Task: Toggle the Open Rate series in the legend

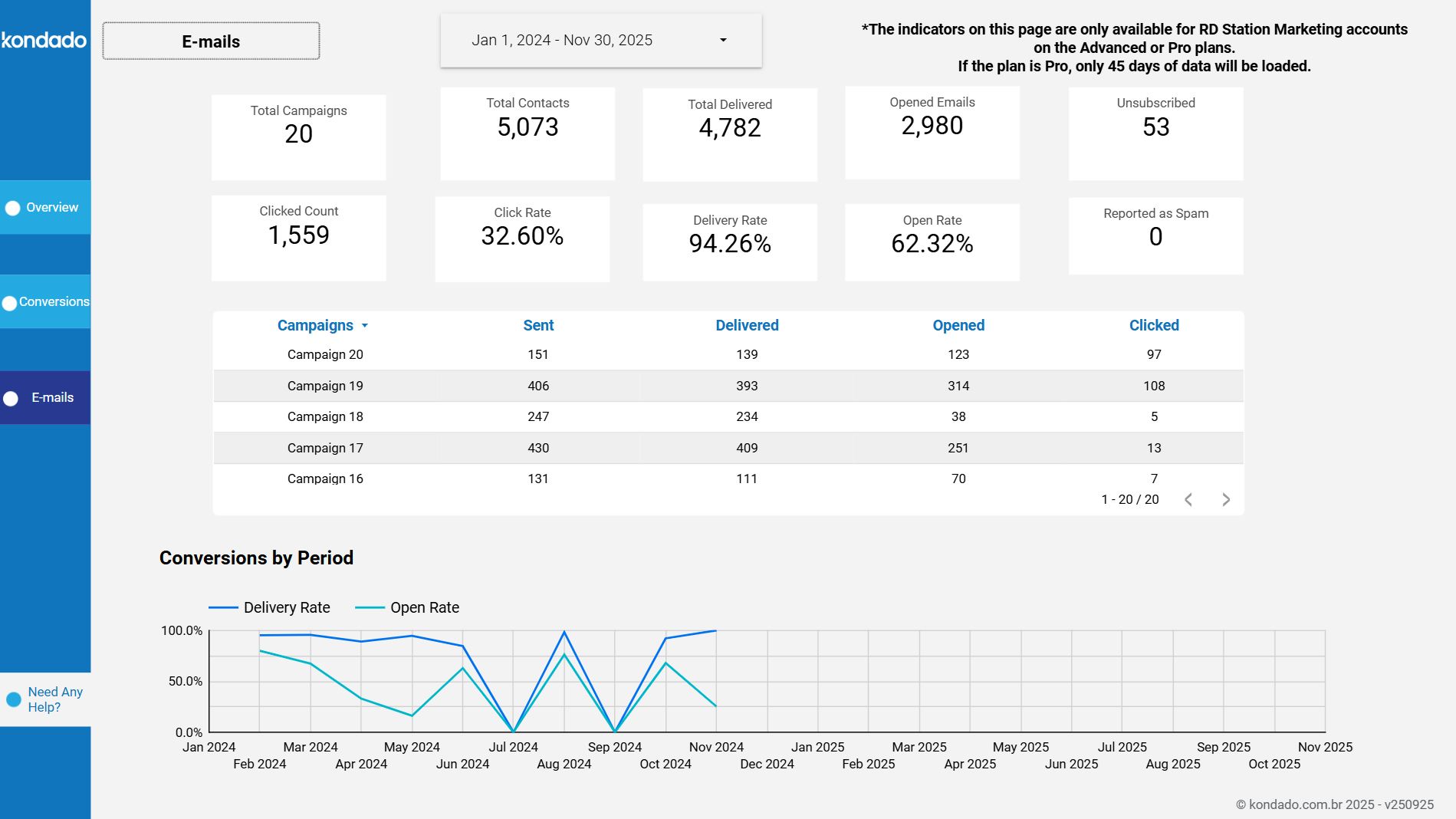Action: (x=407, y=607)
